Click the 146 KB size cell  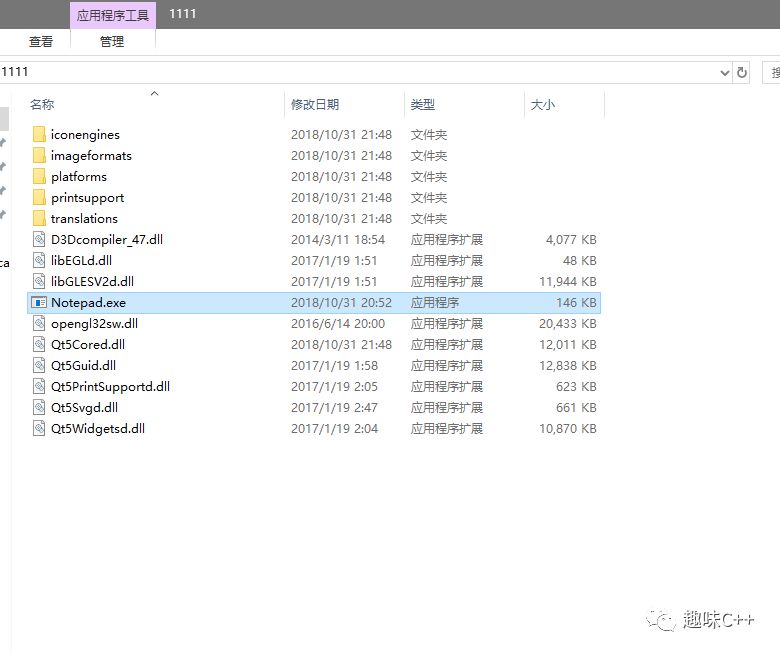point(576,302)
